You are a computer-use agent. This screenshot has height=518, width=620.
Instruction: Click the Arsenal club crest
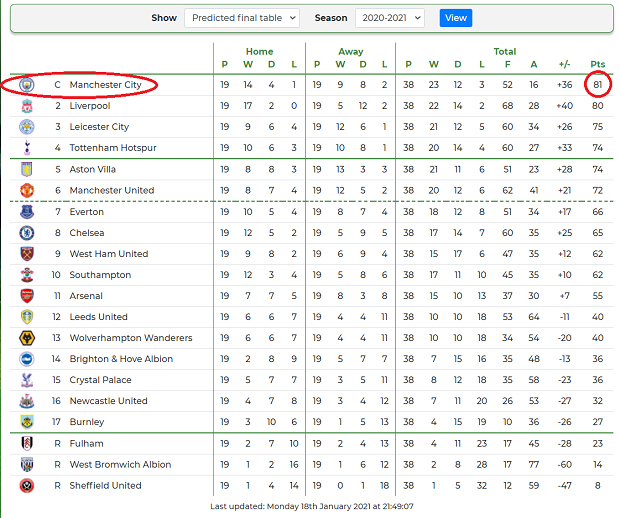(27, 296)
